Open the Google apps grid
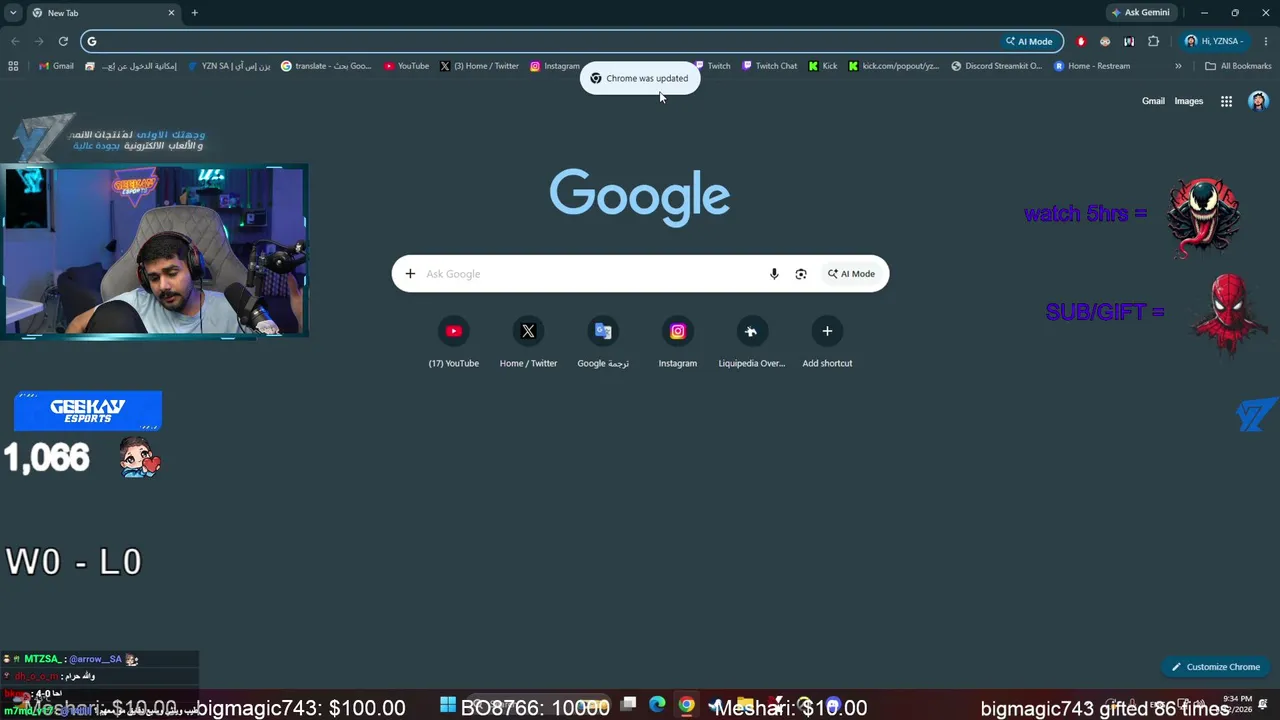The image size is (1280, 720). point(1226,101)
